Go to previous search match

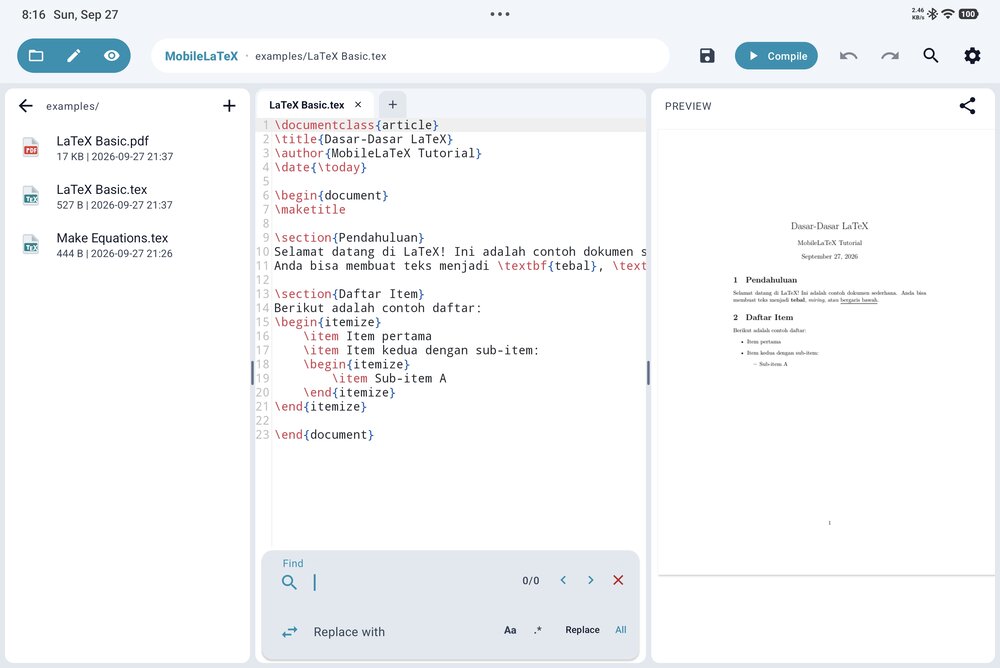point(563,580)
